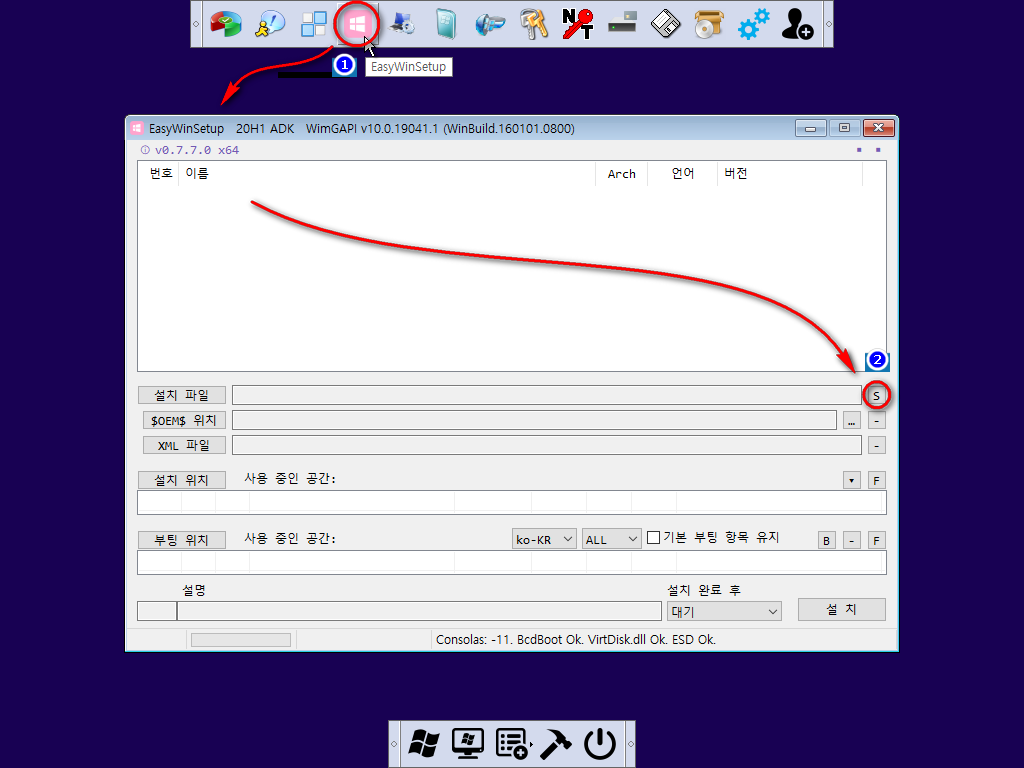Click the 설명 description input field
The height and width of the screenshot is (768, 1024).
(419, 611)
